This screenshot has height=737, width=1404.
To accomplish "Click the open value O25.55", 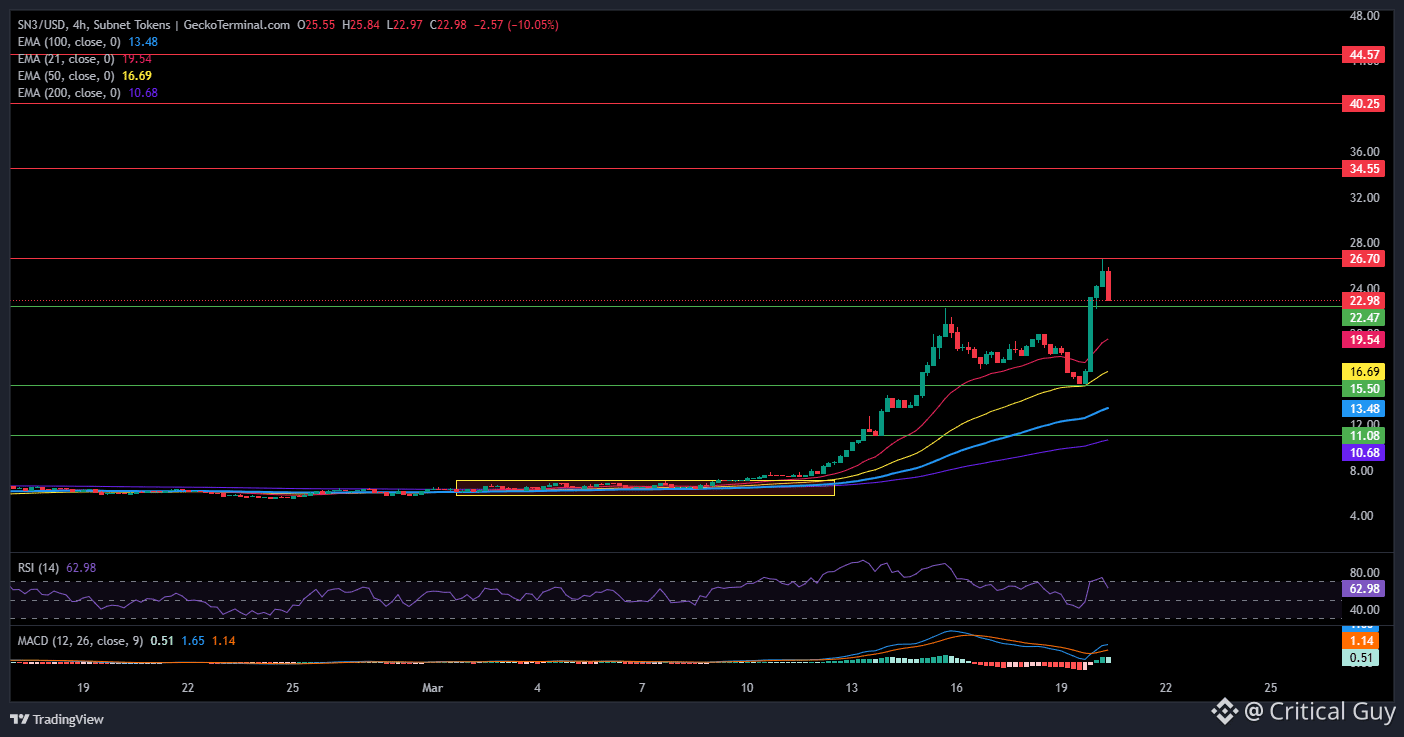I will (316, 25).
